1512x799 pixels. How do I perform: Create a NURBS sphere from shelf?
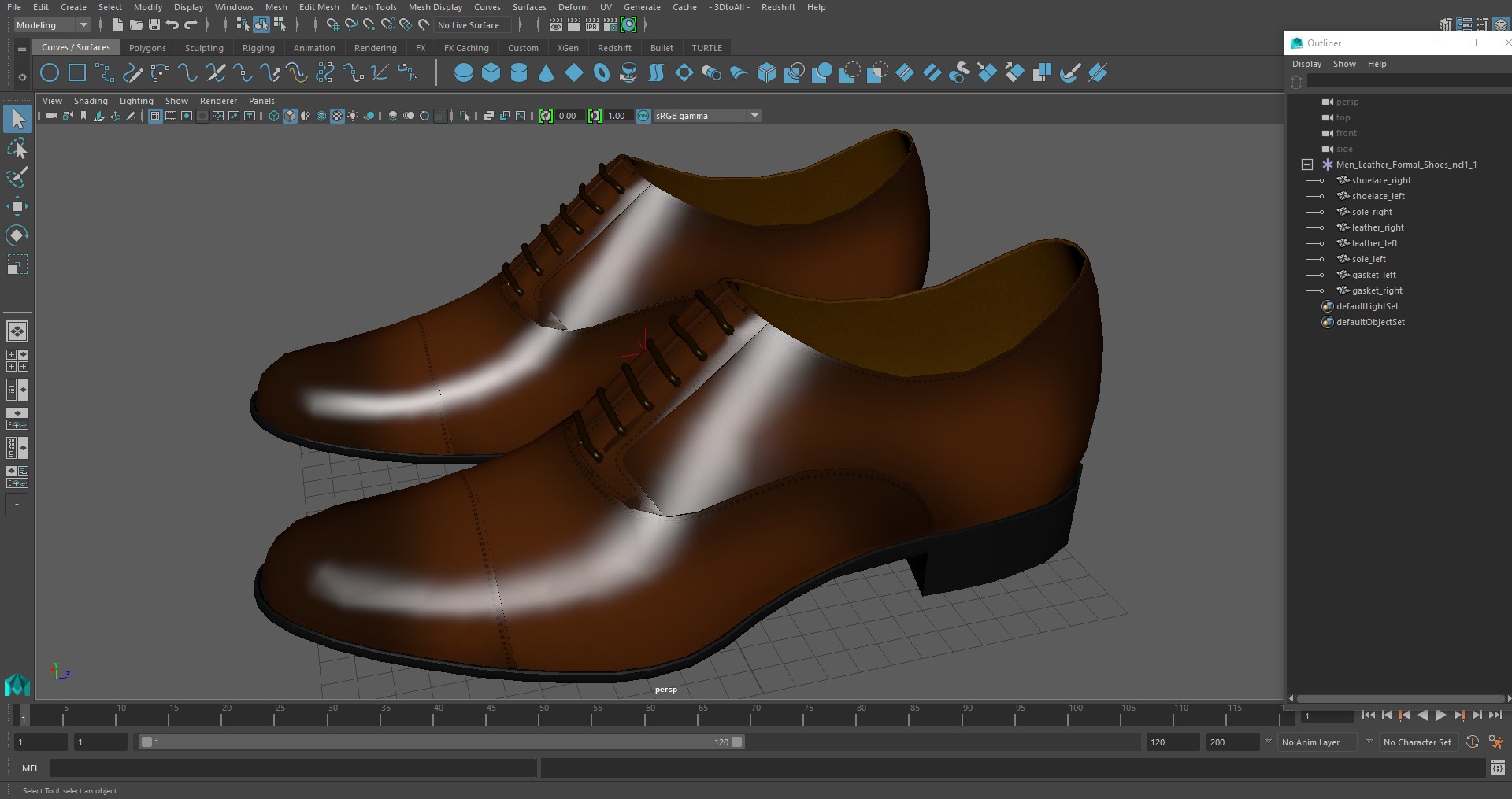click(x=464, y=73)
